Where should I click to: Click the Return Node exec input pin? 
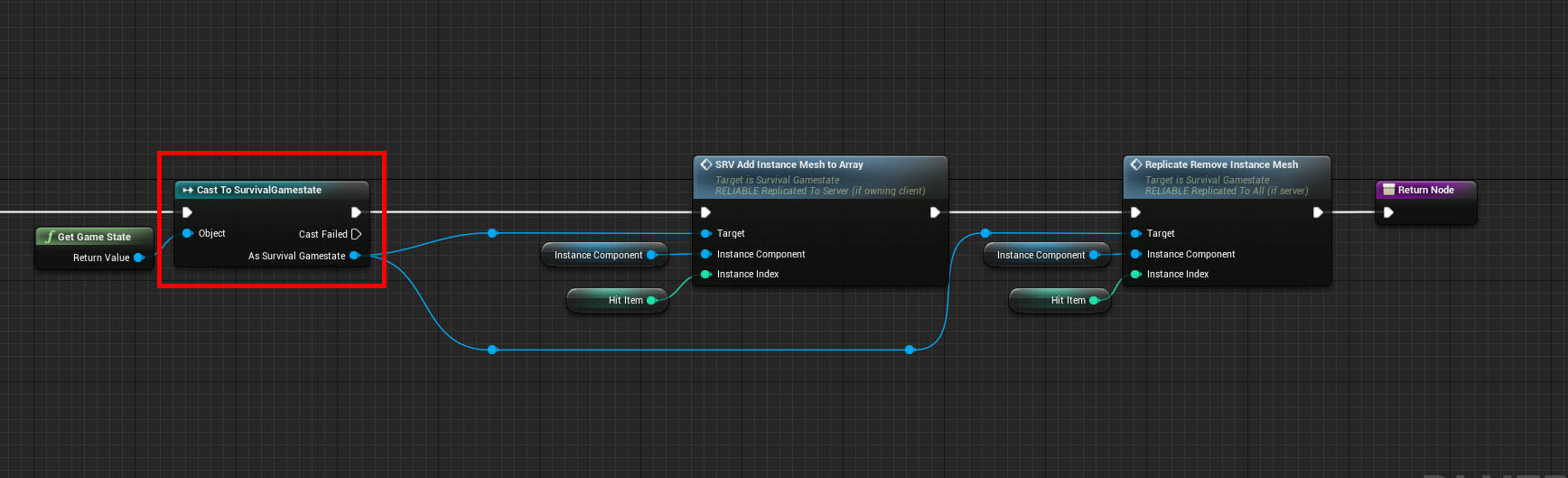[1388, 212]
